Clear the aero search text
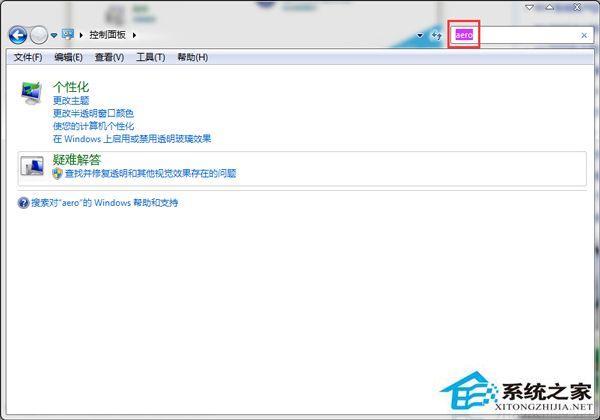Viewport: 600px width, 420px height. click(584, 35)
